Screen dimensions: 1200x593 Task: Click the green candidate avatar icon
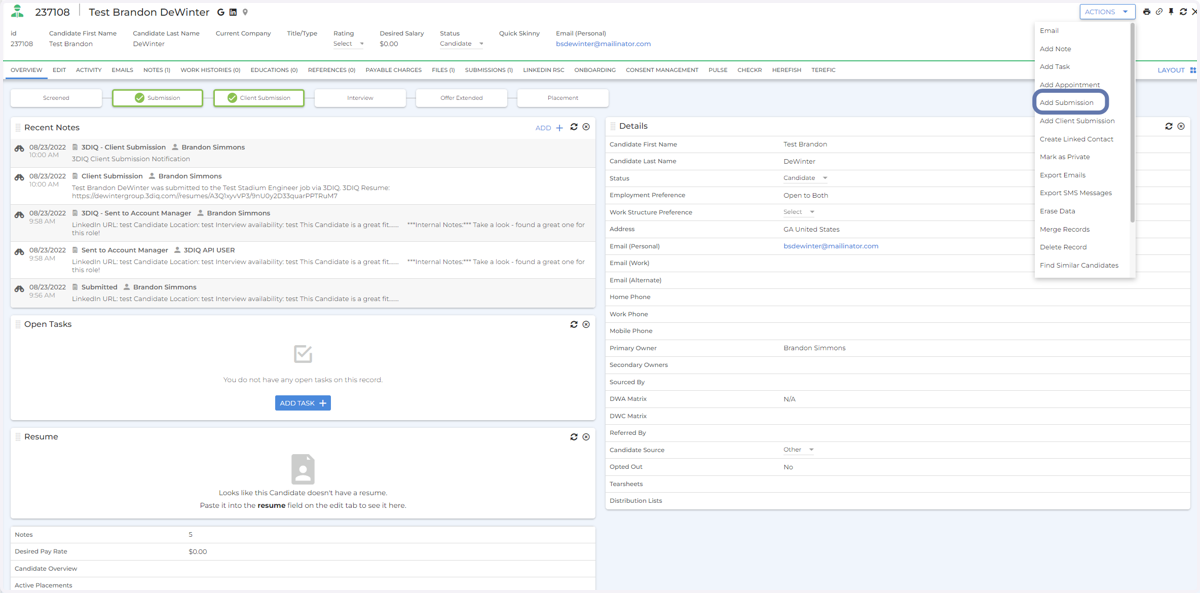[x=17, y=12]
